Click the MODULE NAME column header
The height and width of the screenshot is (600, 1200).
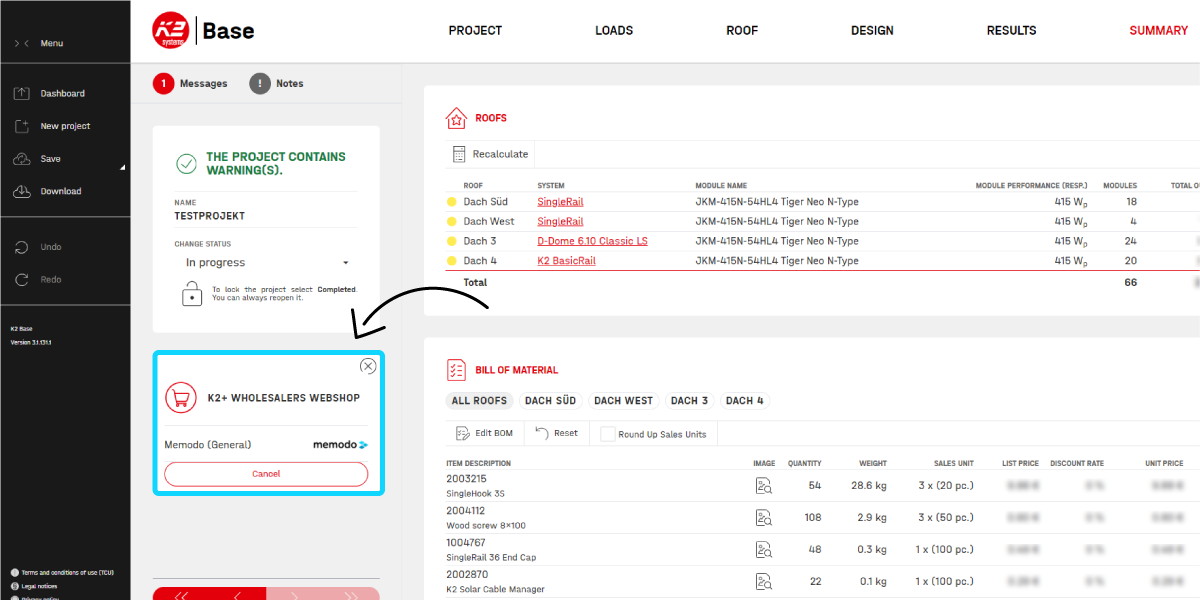point(721,186)
